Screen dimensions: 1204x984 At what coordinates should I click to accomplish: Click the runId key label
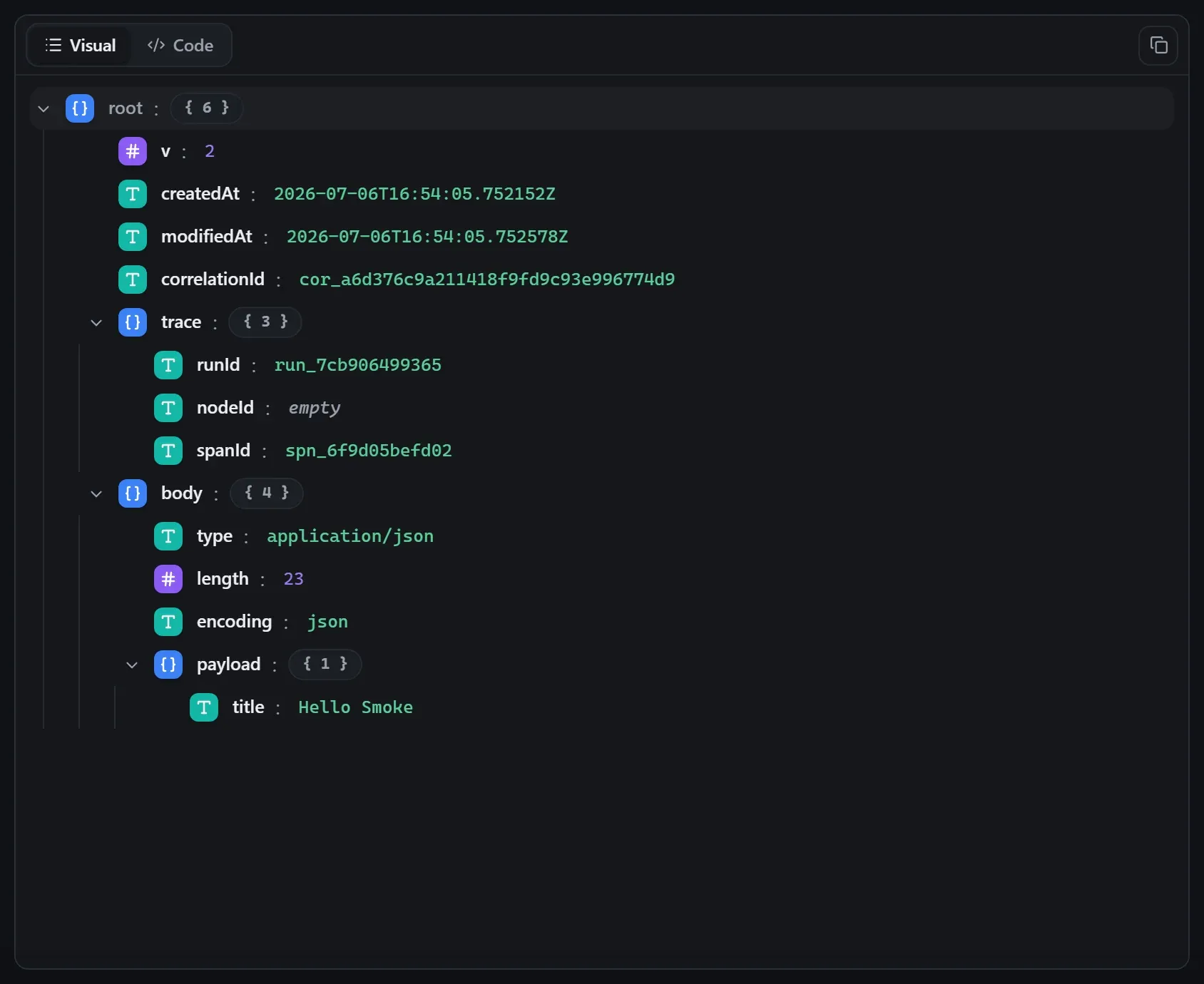[218, 365]
